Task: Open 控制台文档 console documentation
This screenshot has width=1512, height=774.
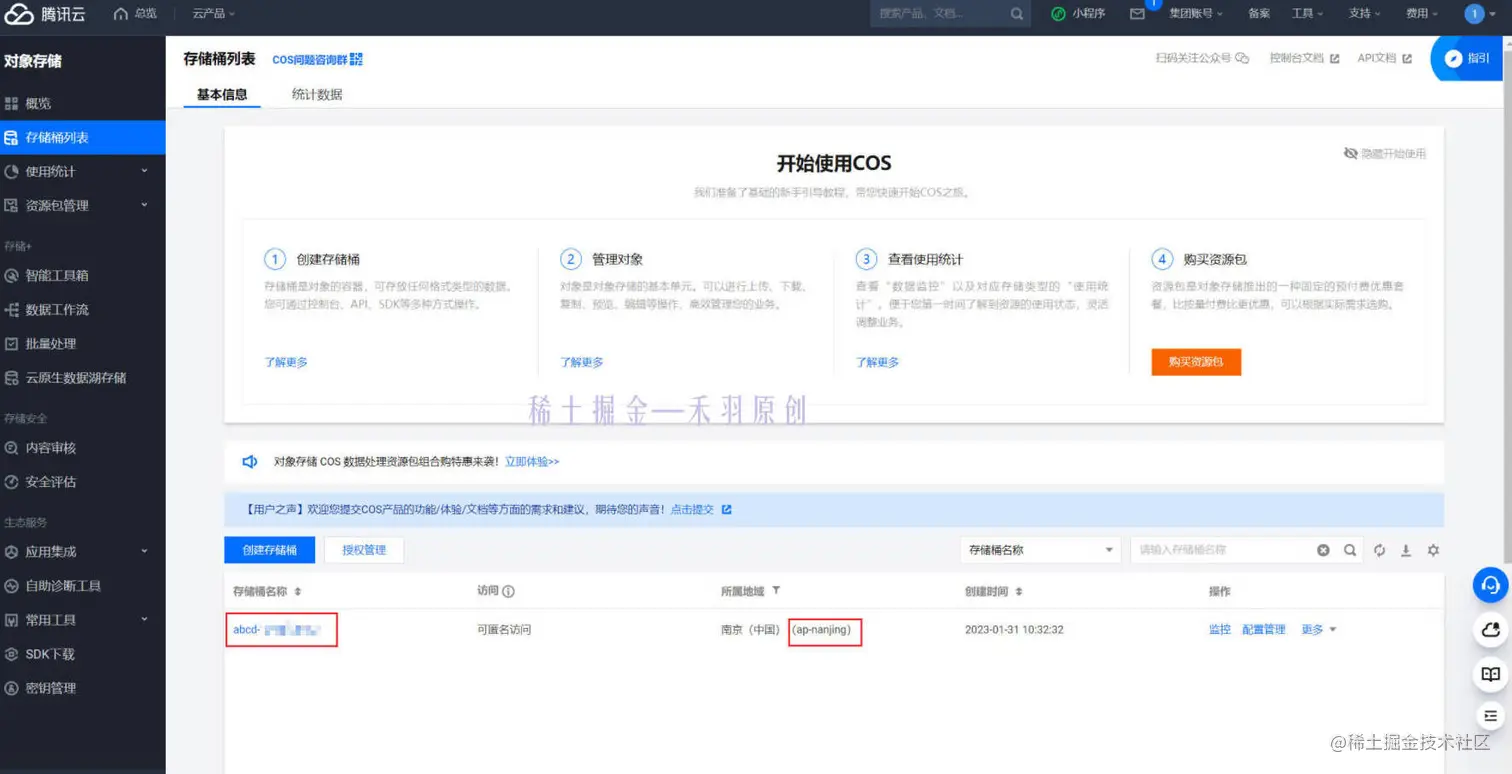Action: coord(1304,58)
